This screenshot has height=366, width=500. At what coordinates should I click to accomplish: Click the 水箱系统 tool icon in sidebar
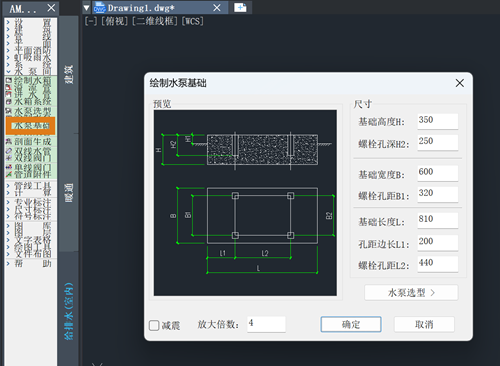9,101
